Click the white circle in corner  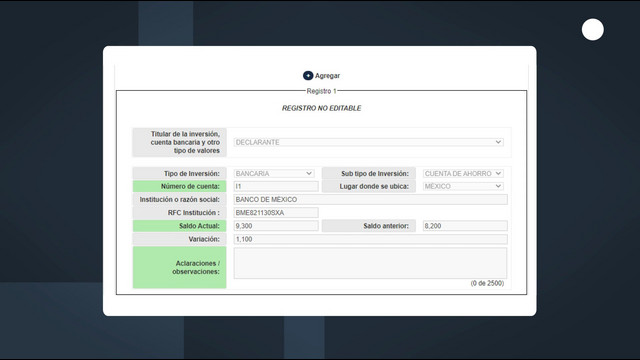(593, 29)
